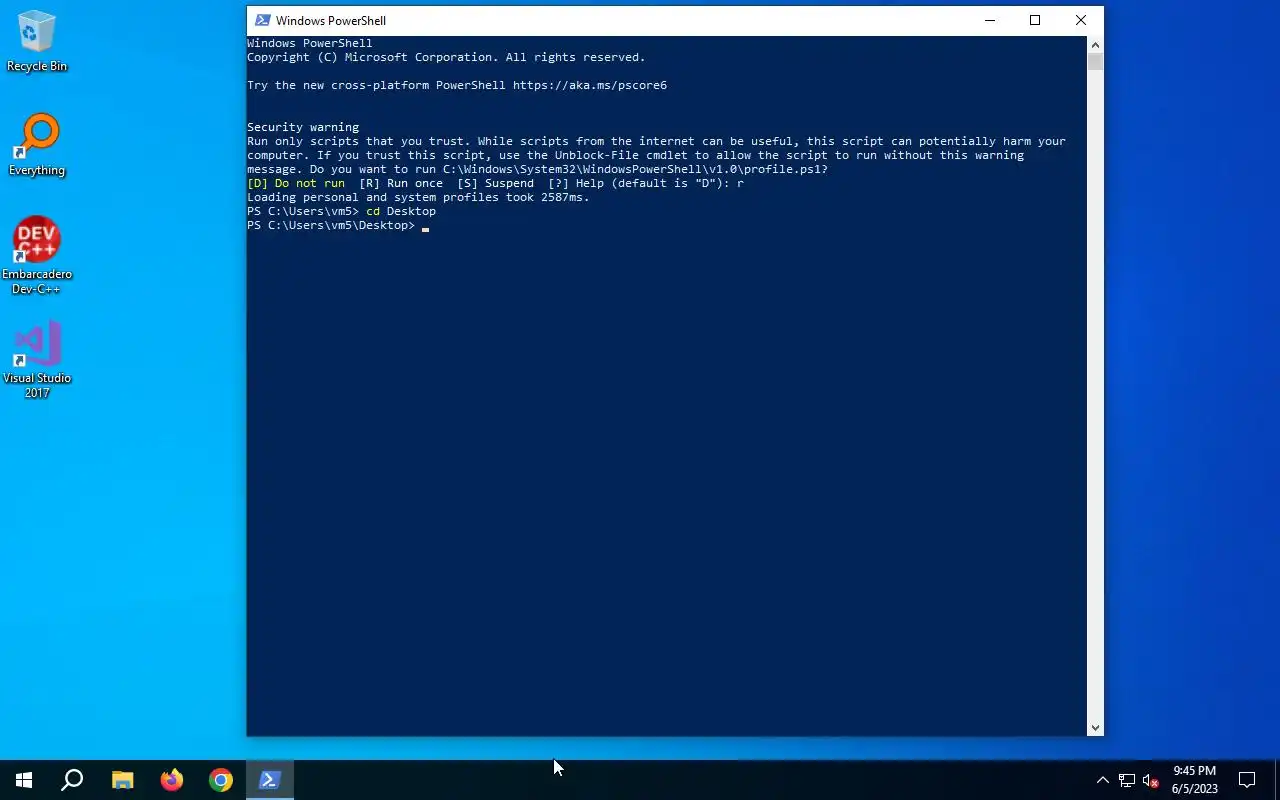Click the PowerShell title bar system icon
Viewport: 1280px width, 800px height.
(262, 20)
